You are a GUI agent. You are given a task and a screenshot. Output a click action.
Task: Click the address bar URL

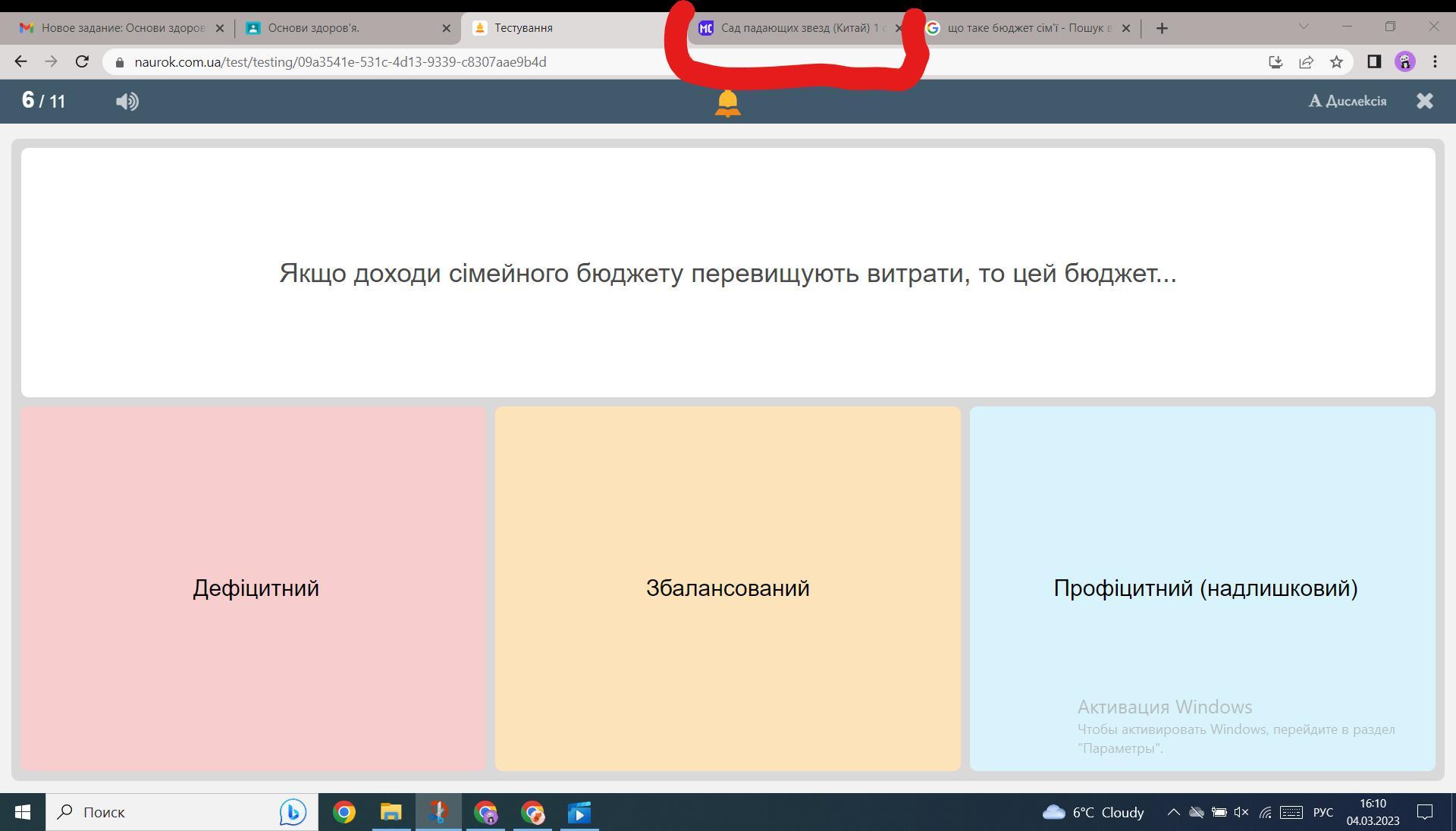pos(340,62)
